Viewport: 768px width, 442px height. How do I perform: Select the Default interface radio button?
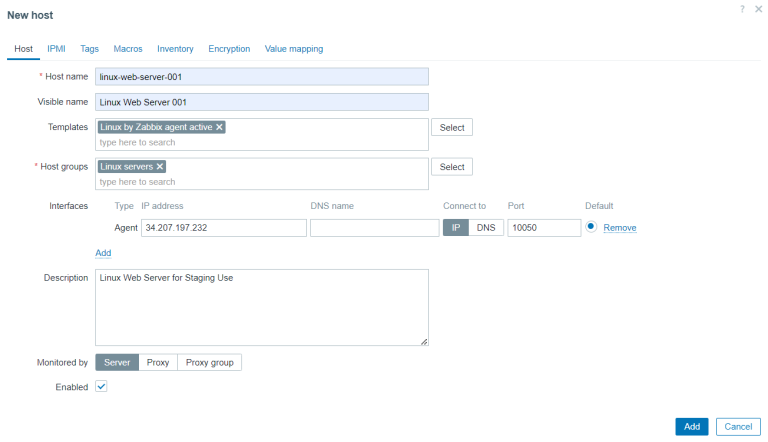point(591,227)
